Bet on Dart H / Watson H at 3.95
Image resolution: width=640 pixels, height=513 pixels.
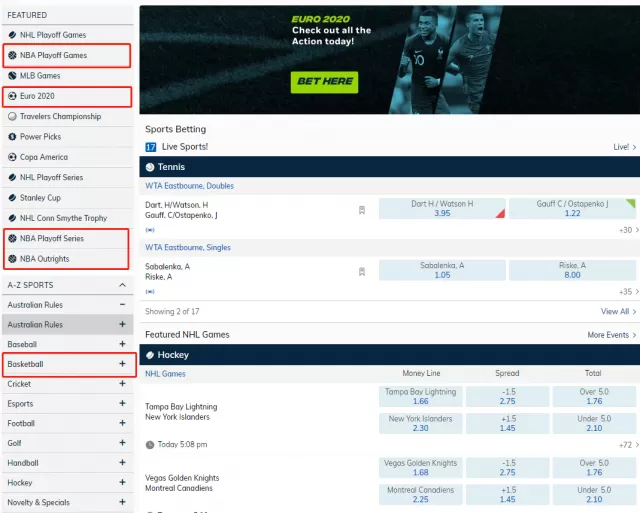pyautogui.click(x=442, y=209)
